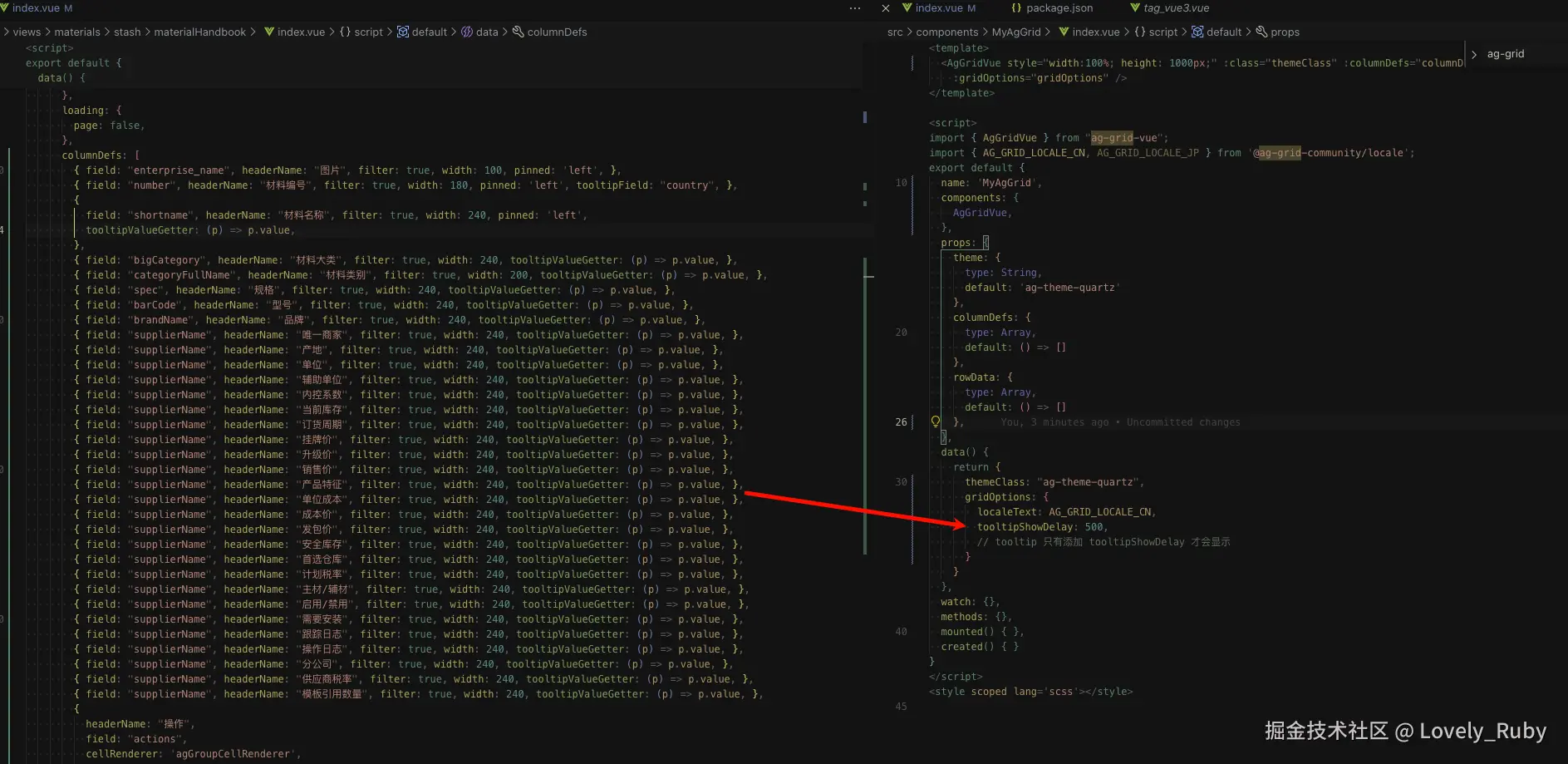
Task: Open the stash breadcrumb folder
Action: (x=127, y=32)
